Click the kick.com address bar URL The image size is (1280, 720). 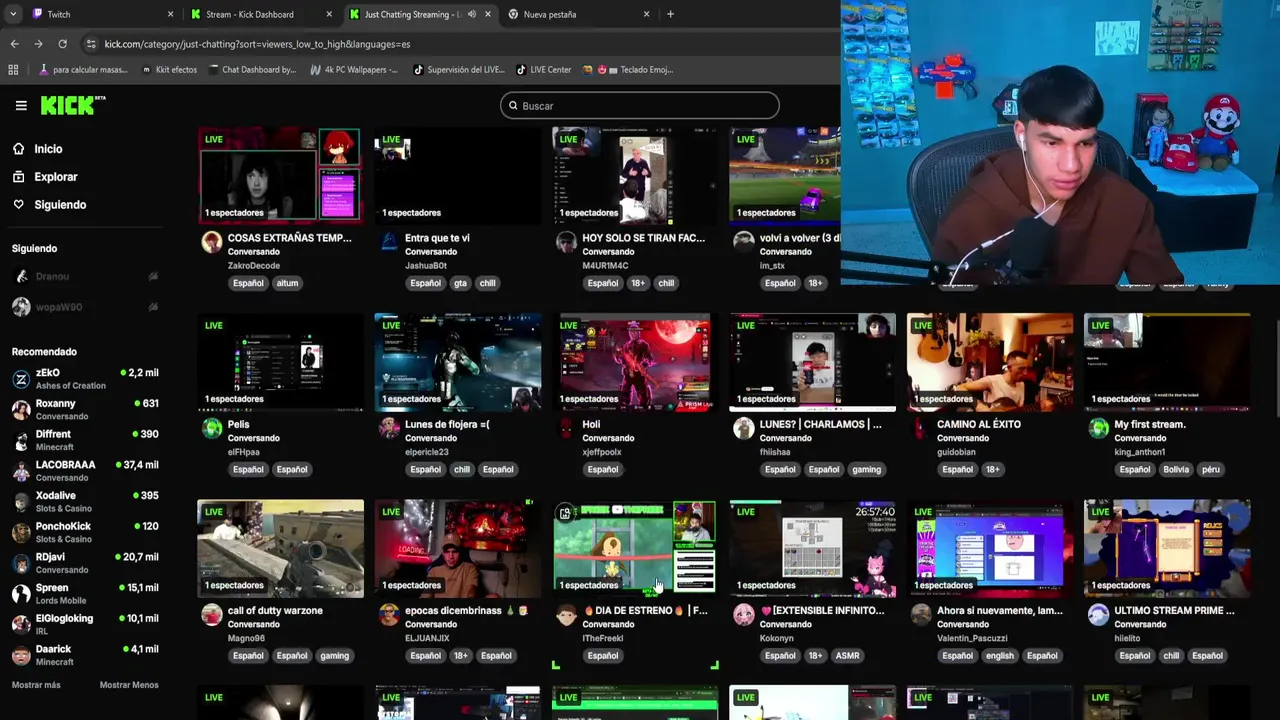pos(257,44)
